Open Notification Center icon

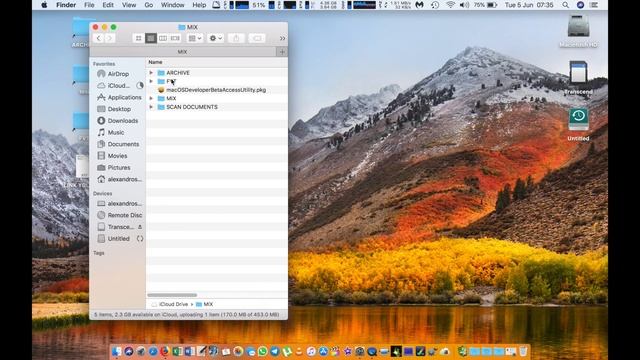tap(594, 5)
